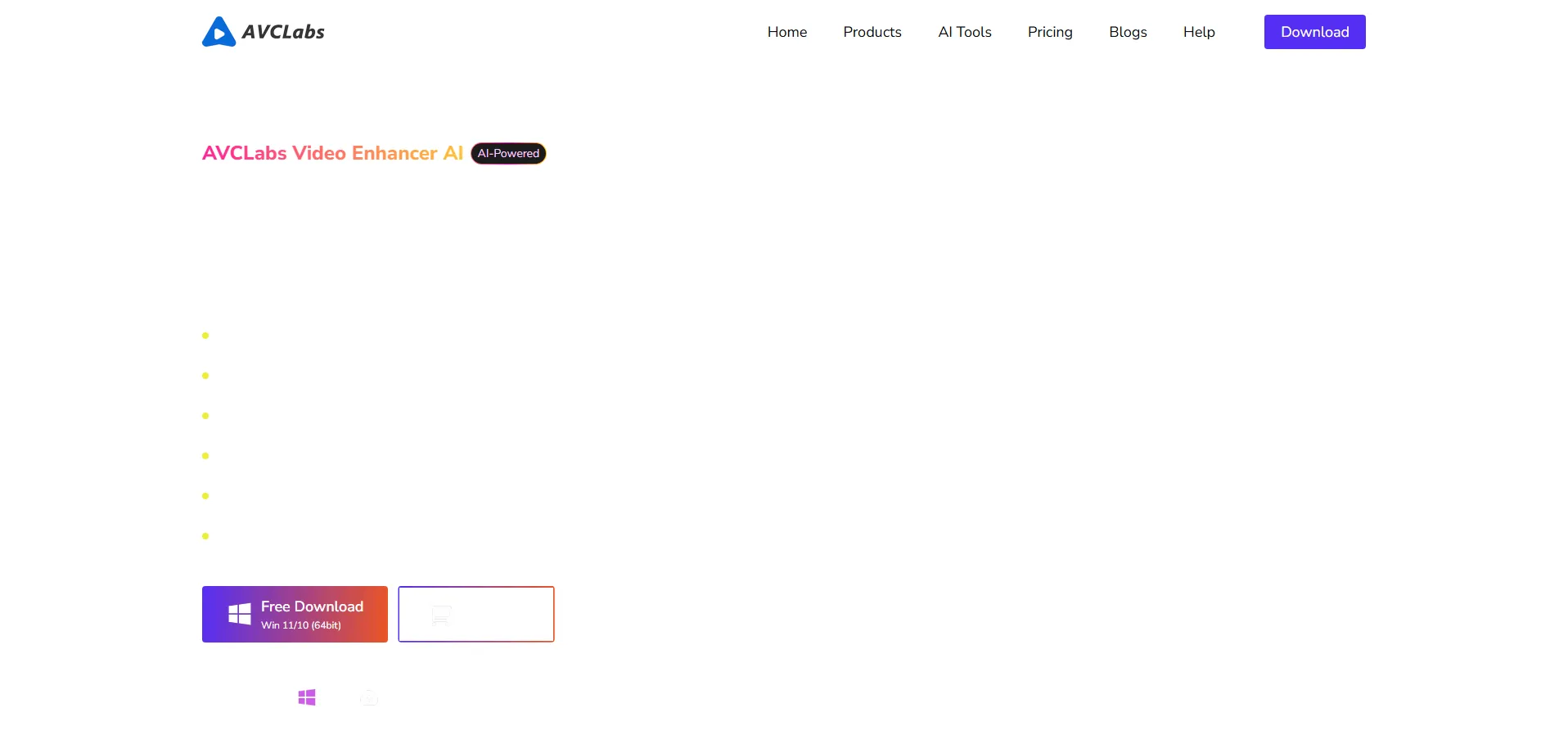
Task: Switch to the faint Mac platform icon
Action: 369,697
